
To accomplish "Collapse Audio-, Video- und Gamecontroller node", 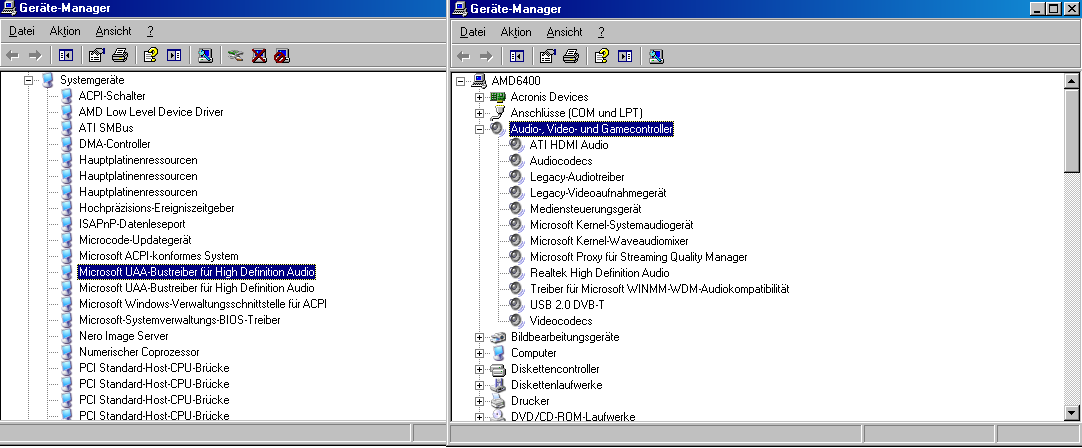I will tap(480, 129).
